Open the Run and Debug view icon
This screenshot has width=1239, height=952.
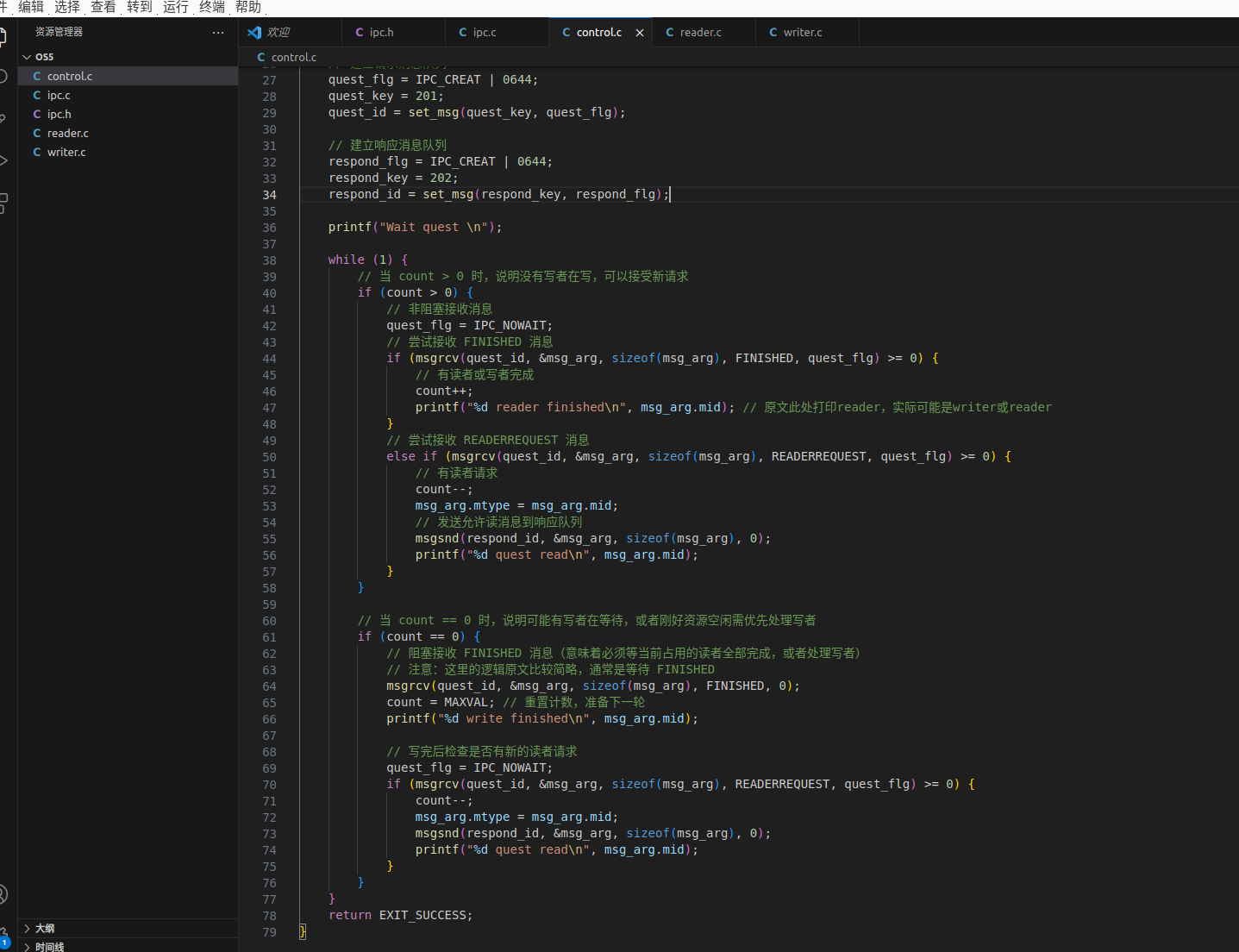pyautogui.click(x=3, y=160)
